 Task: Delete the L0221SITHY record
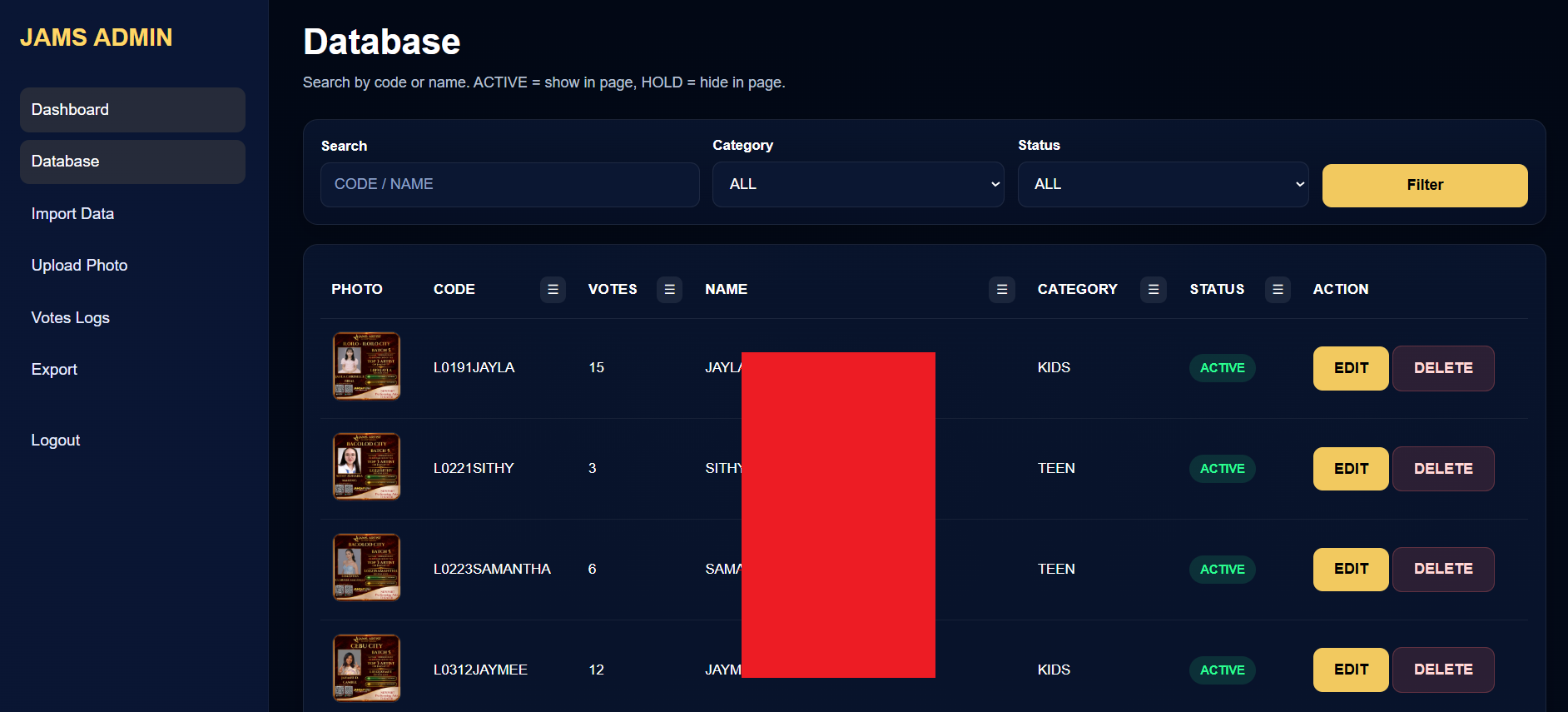click(1442, 469)
